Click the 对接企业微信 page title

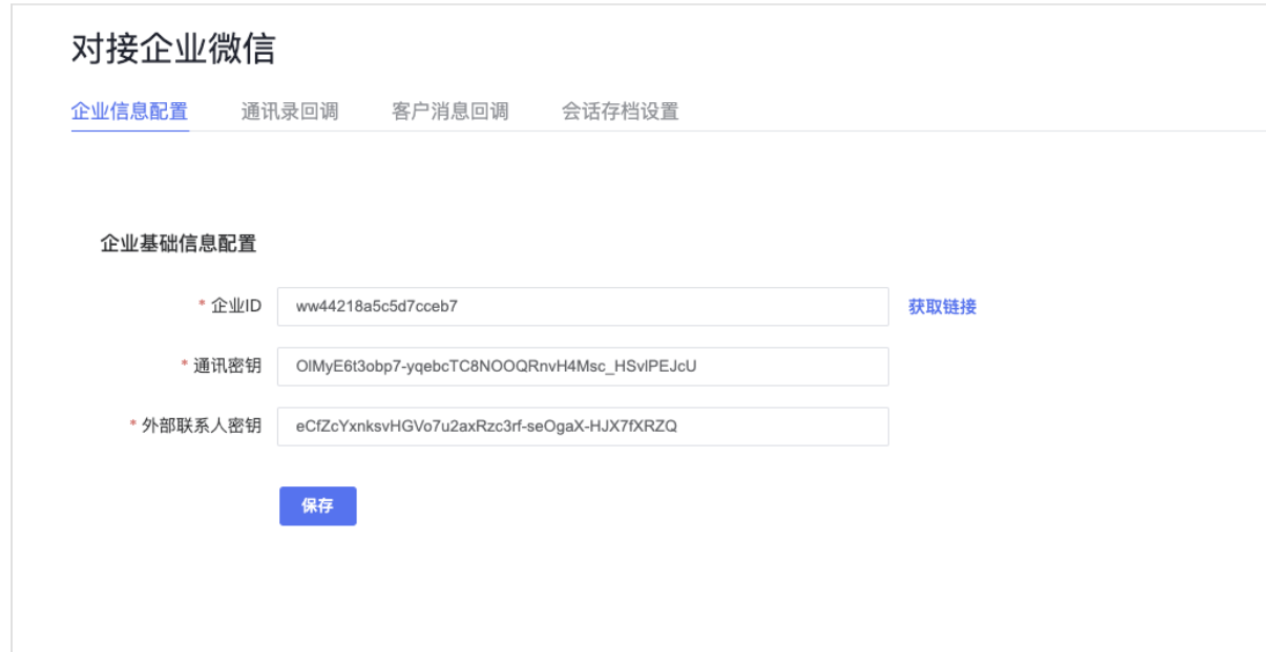click(173, 49)
